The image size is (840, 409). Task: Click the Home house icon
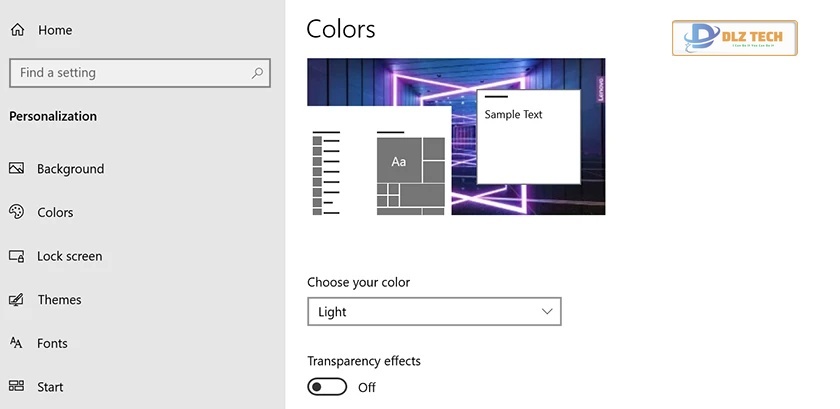click(x=17, y=30)
